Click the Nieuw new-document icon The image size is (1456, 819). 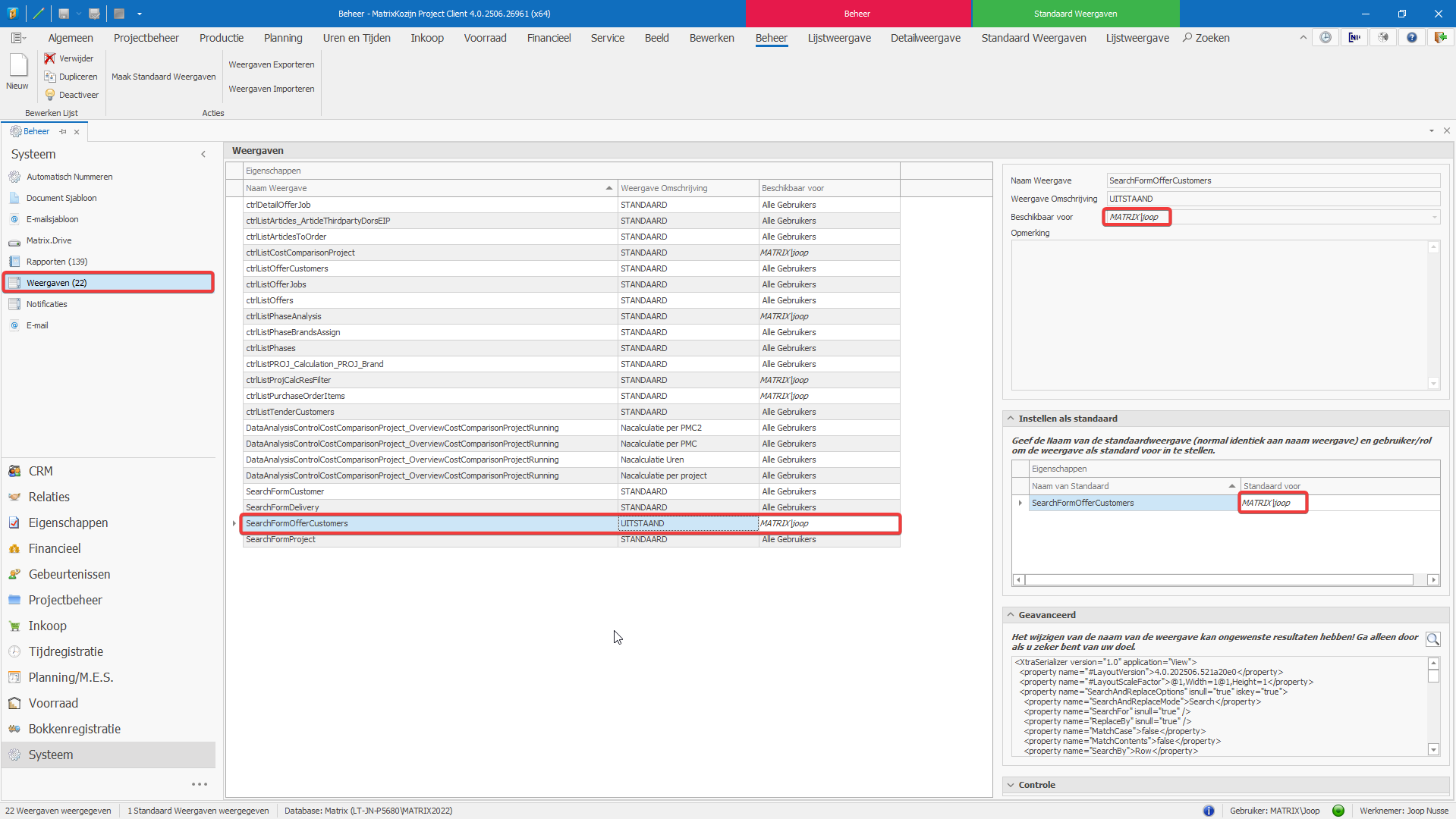pyautogui.click(x=17, y=67)
